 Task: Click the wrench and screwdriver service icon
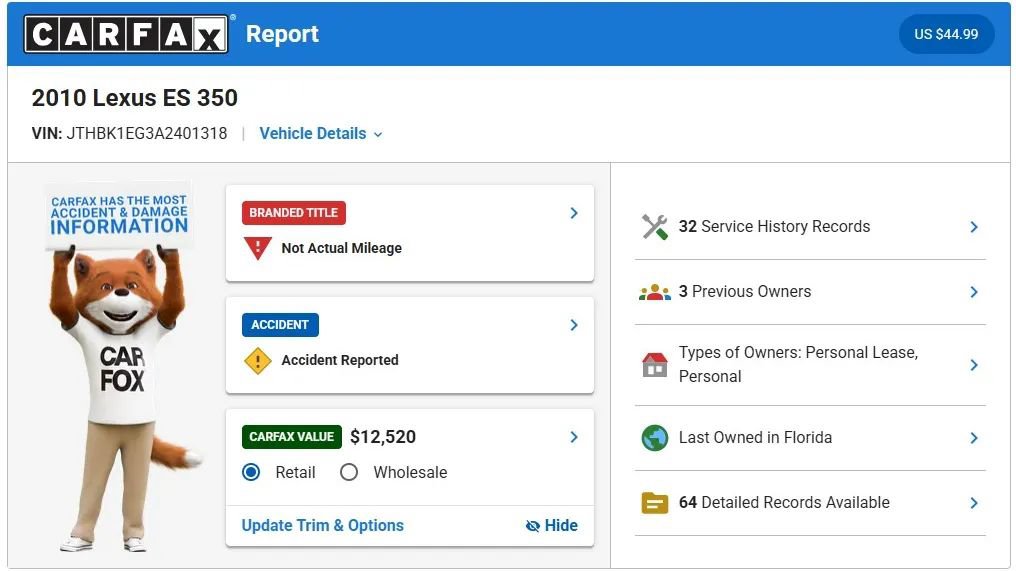click(654, 227)
